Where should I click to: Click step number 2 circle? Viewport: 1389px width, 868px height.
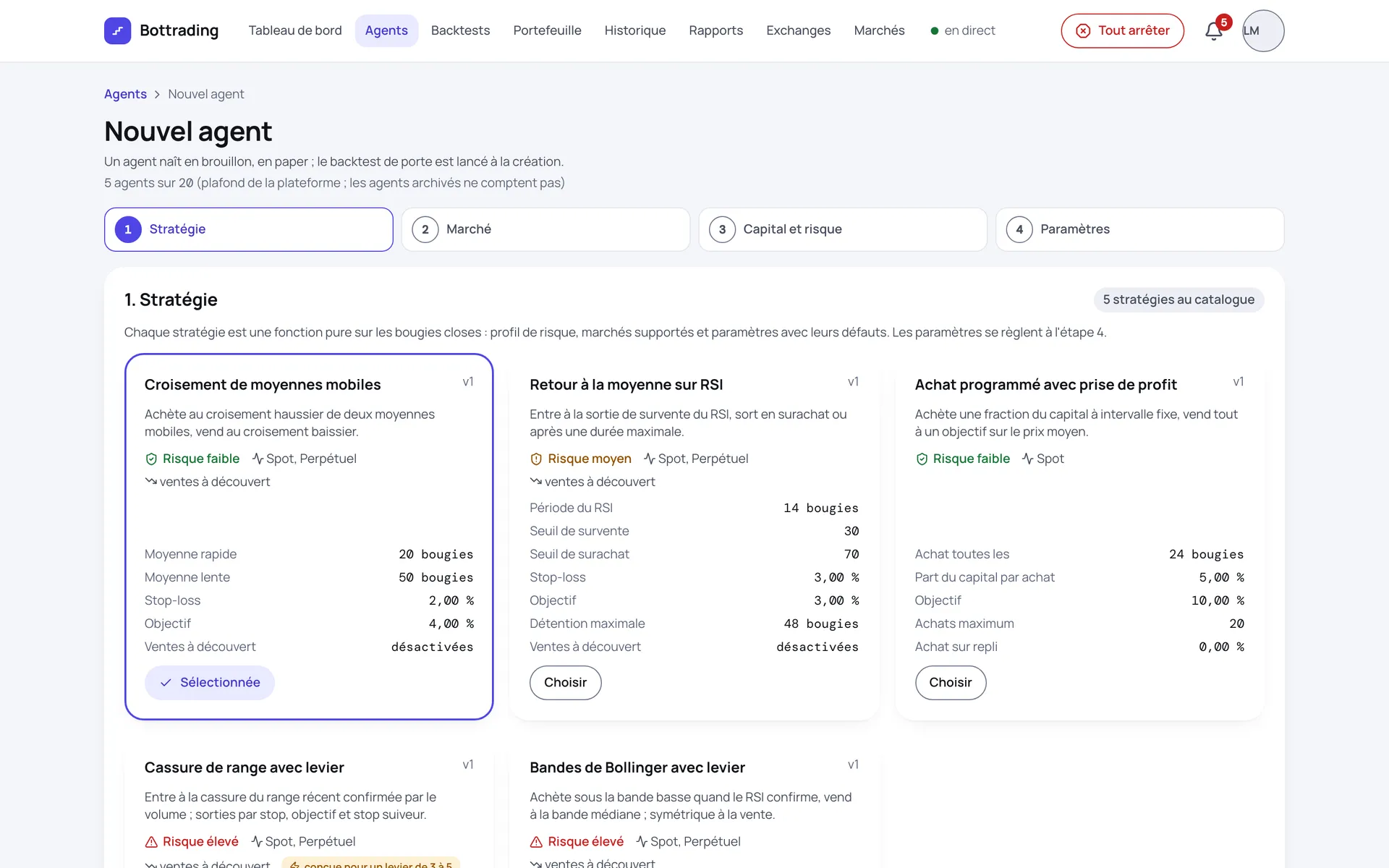[425, 229]
